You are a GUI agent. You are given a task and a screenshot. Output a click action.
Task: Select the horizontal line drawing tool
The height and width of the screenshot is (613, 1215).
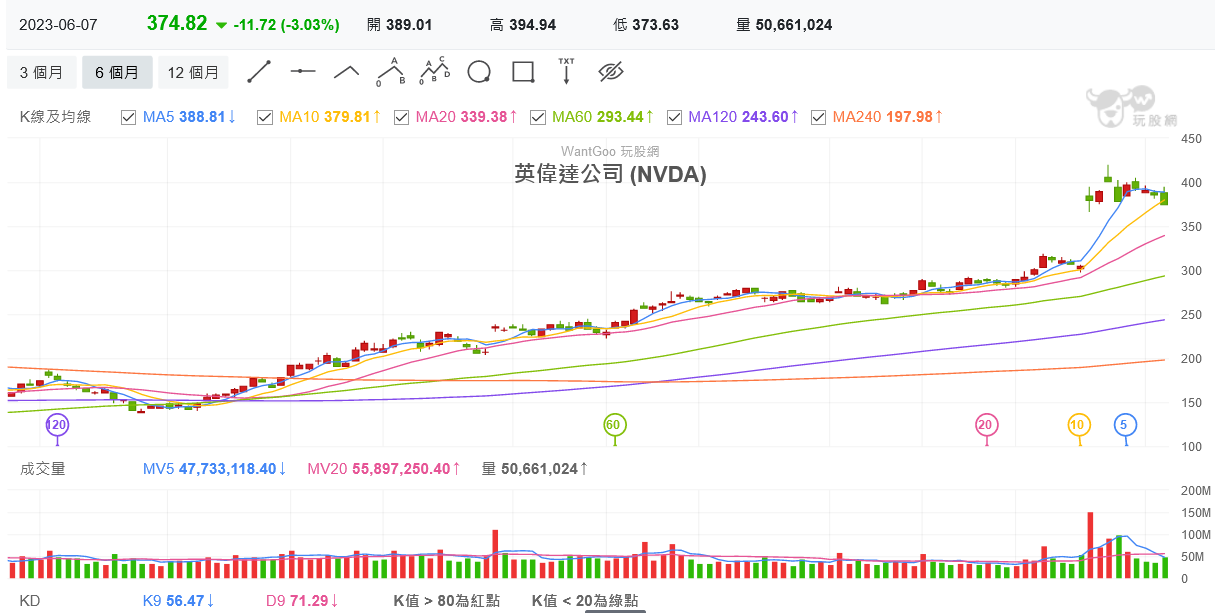tap(303, 71)
